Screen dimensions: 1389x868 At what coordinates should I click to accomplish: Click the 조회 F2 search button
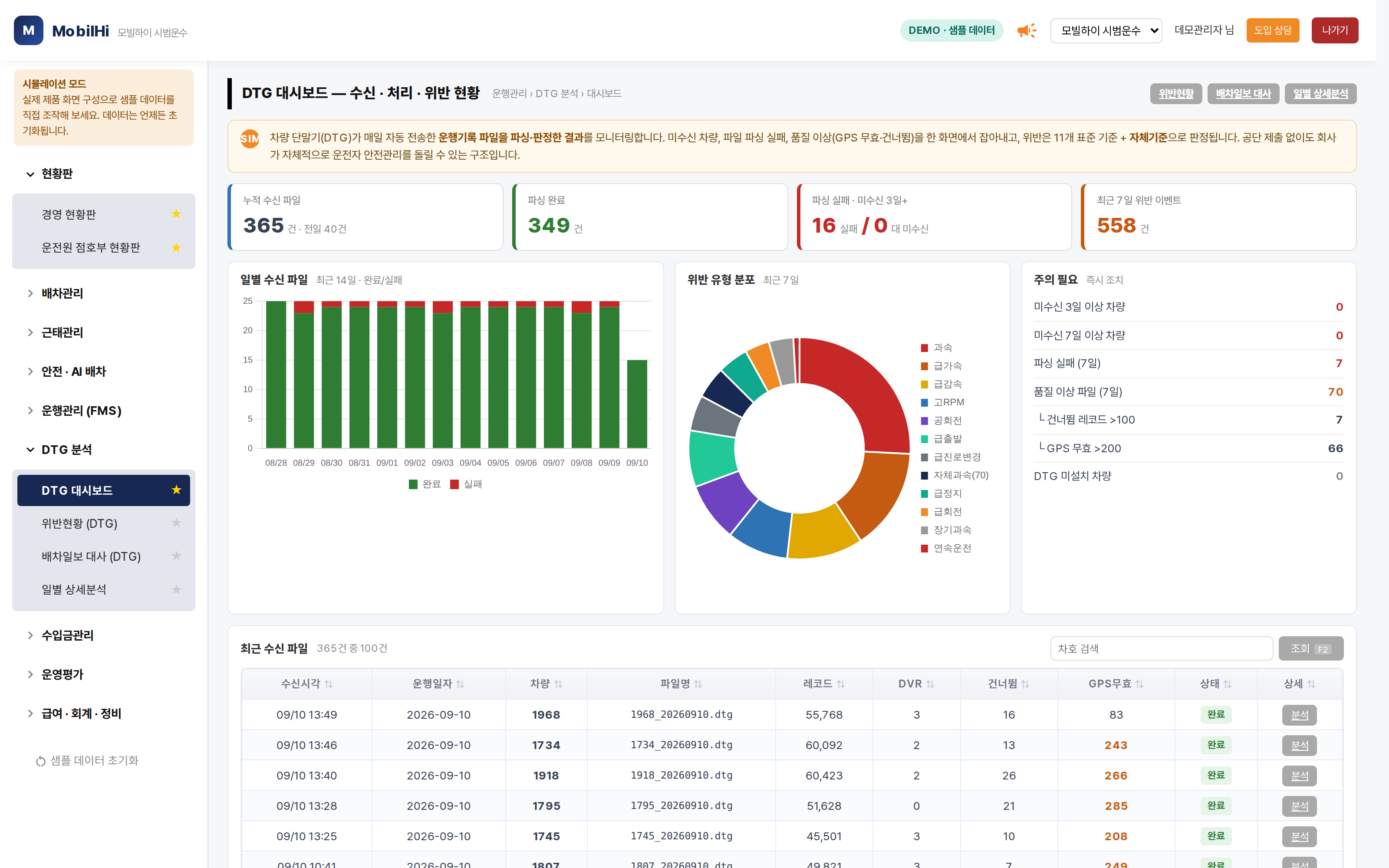coord(1311,649)
